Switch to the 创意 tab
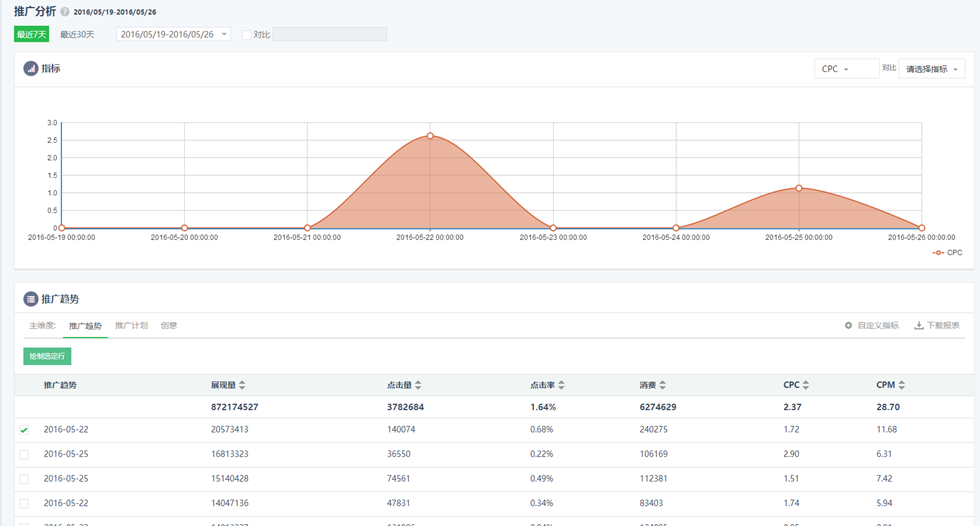Viewport: 980px width, 526px height. coord(169,326)
